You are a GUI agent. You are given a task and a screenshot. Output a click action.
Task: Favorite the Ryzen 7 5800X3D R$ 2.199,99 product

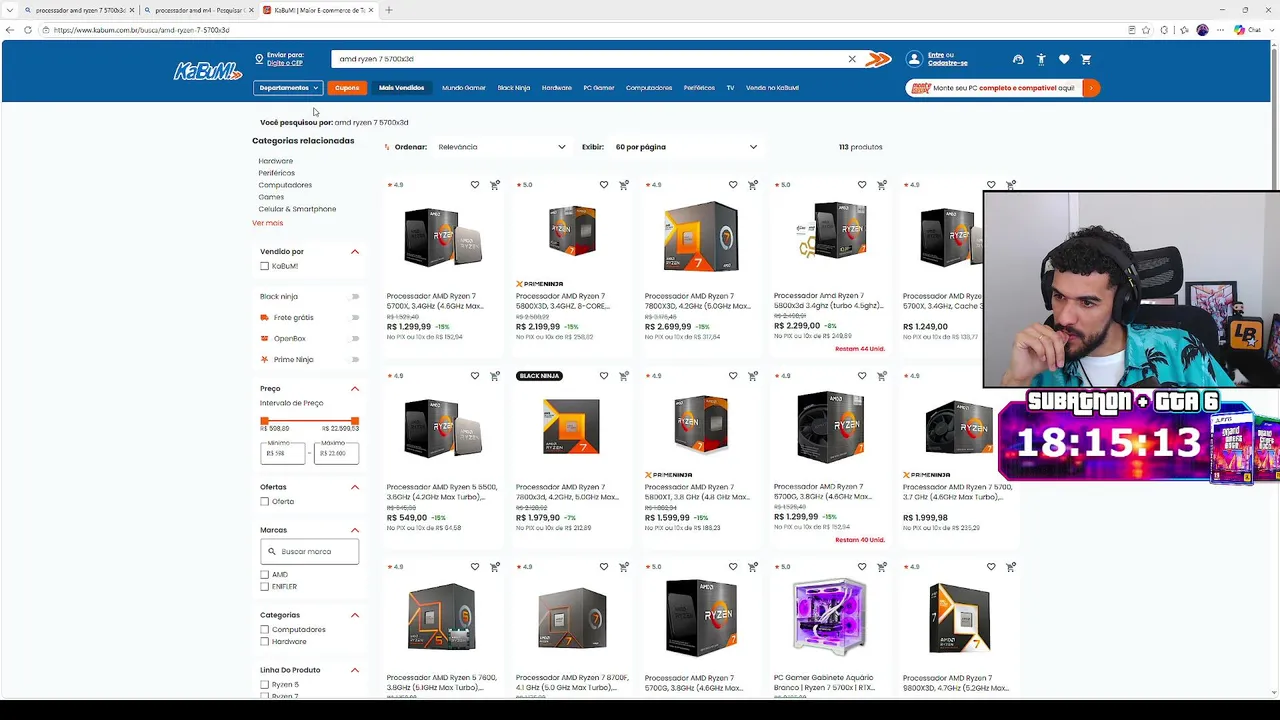coord(604,185)
